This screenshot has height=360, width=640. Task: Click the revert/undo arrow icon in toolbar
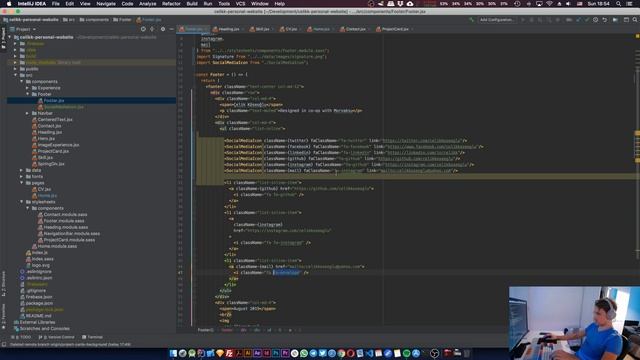pos(604,20)
